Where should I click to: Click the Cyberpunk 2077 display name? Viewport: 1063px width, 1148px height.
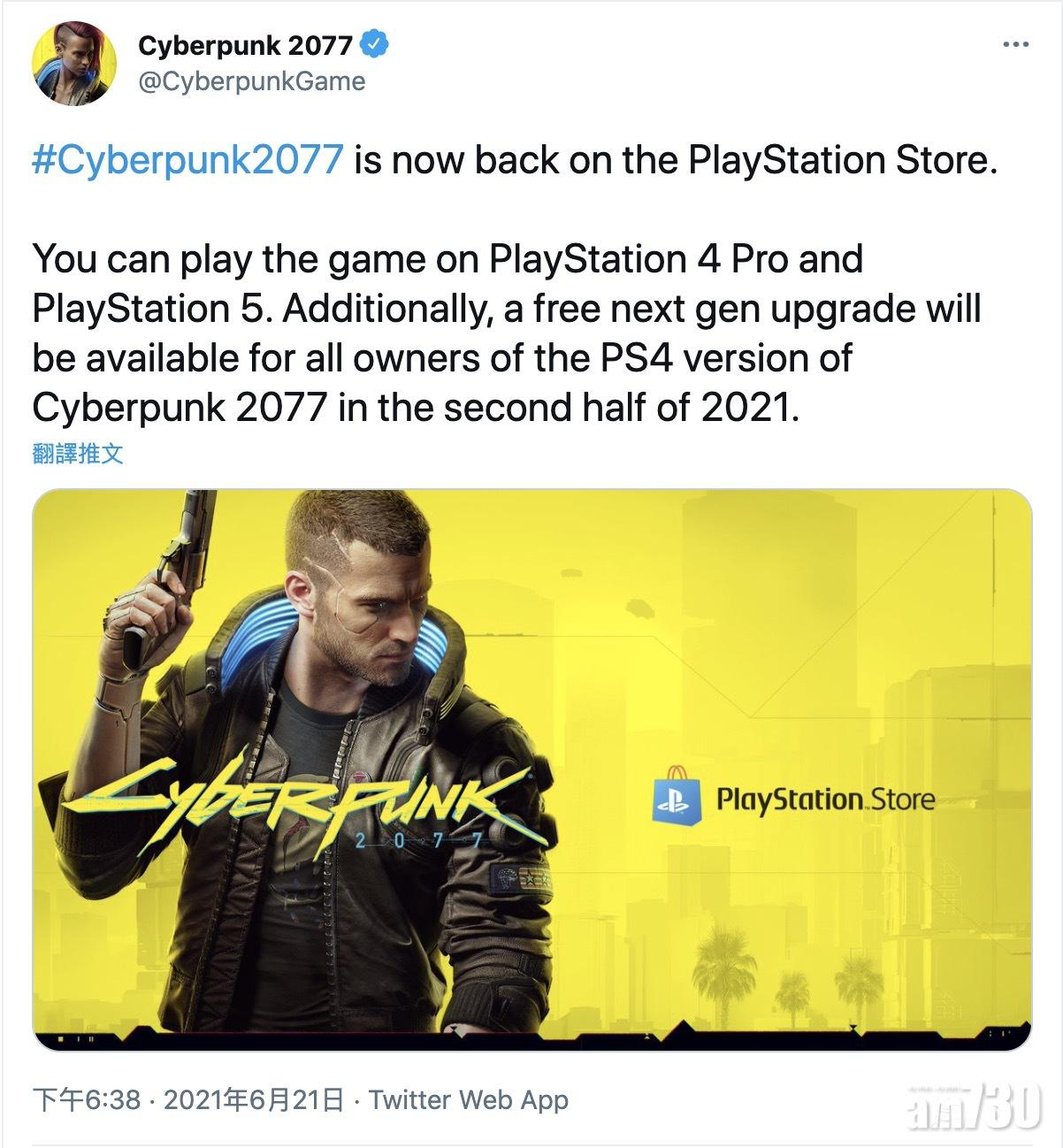pos(245,45)
